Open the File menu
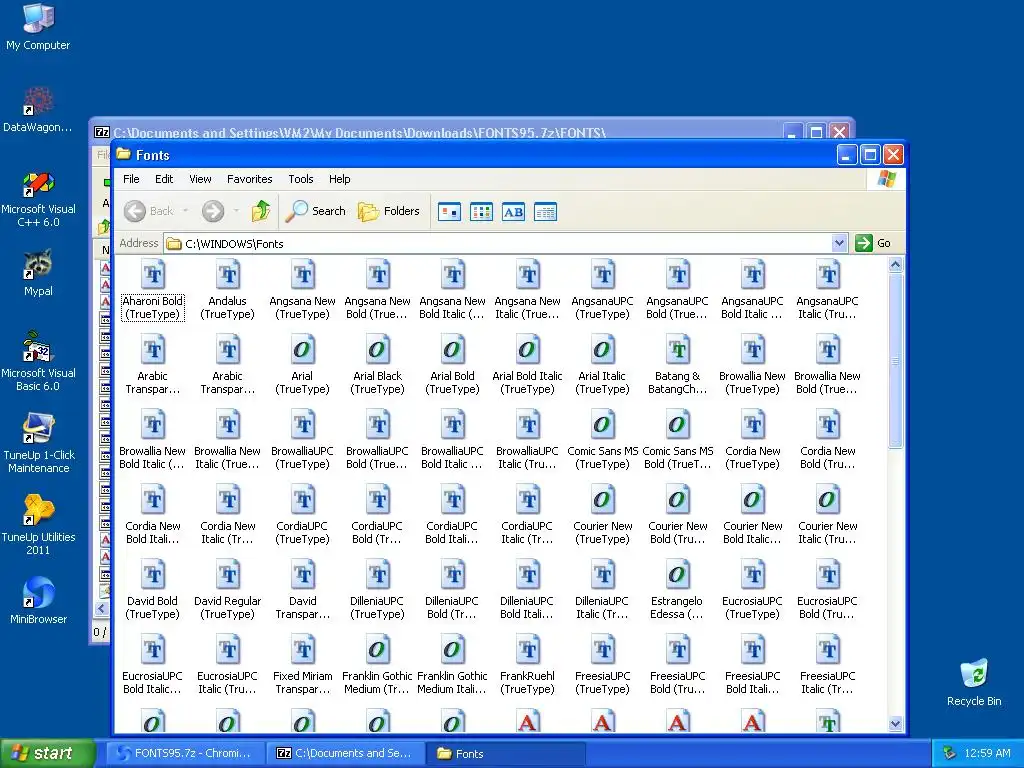The height and width of the screenshot is (768, 1024). click(131, 179)
